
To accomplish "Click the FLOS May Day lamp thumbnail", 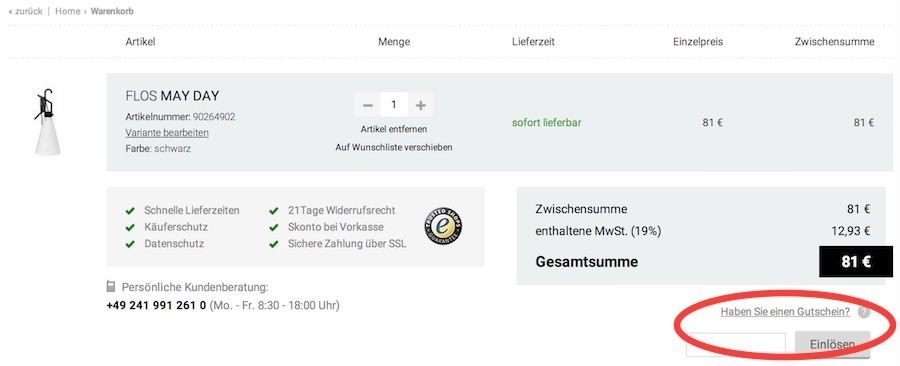I will tap(47, 122).
